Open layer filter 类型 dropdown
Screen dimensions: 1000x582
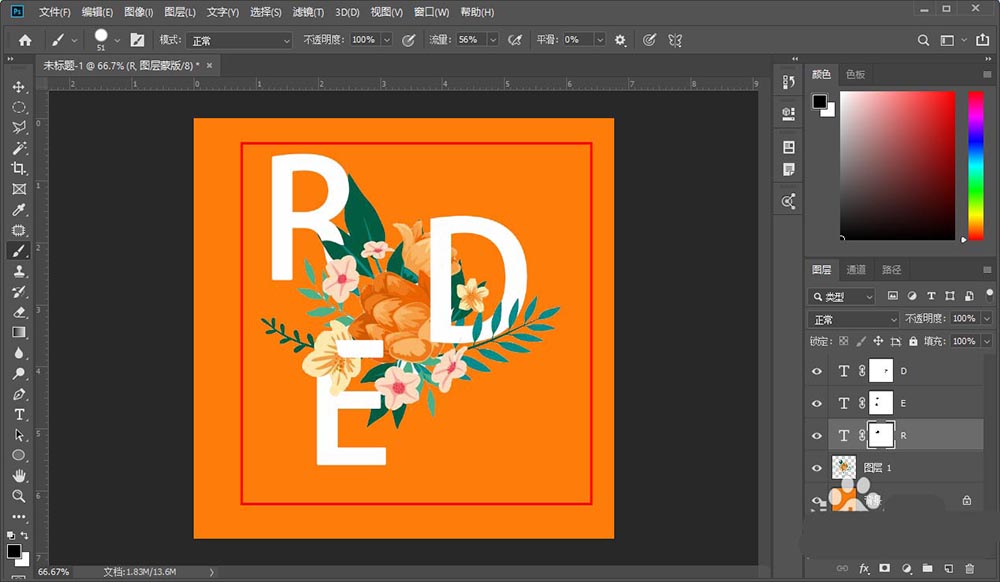coord(841,296)
